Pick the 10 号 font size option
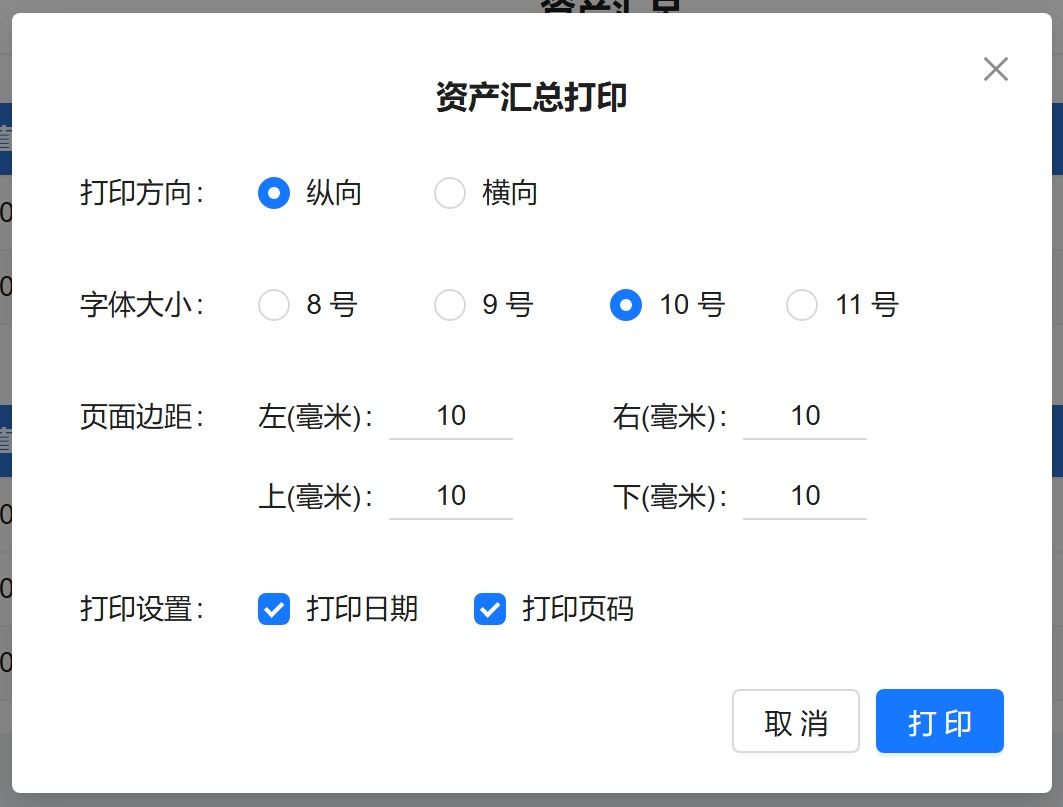 (x=626, y=305)
